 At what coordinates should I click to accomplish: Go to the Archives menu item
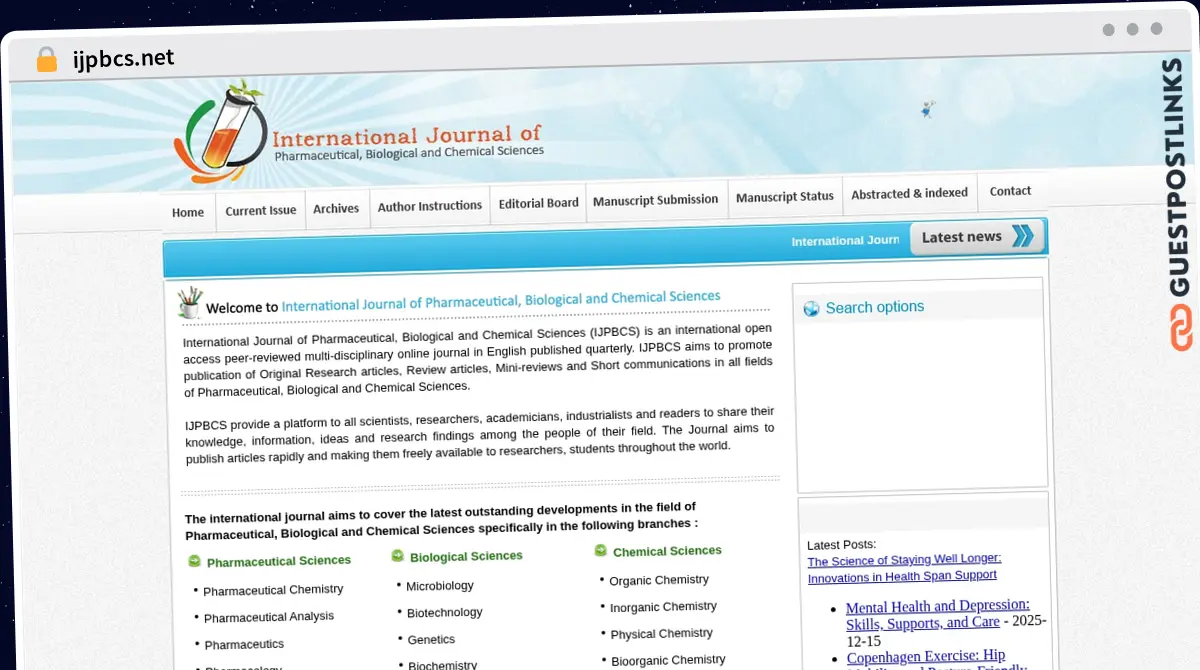[x=336, y=208]
